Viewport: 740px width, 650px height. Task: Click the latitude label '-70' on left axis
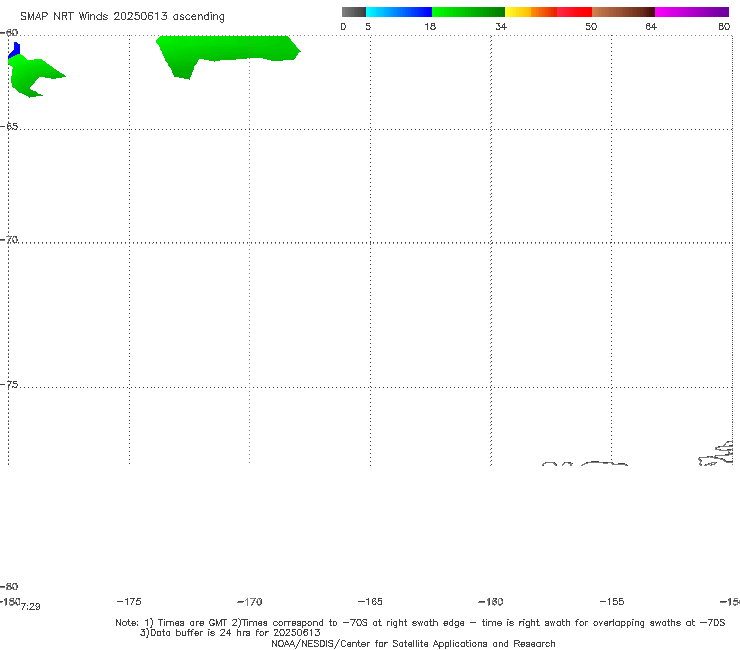[9, 240]
